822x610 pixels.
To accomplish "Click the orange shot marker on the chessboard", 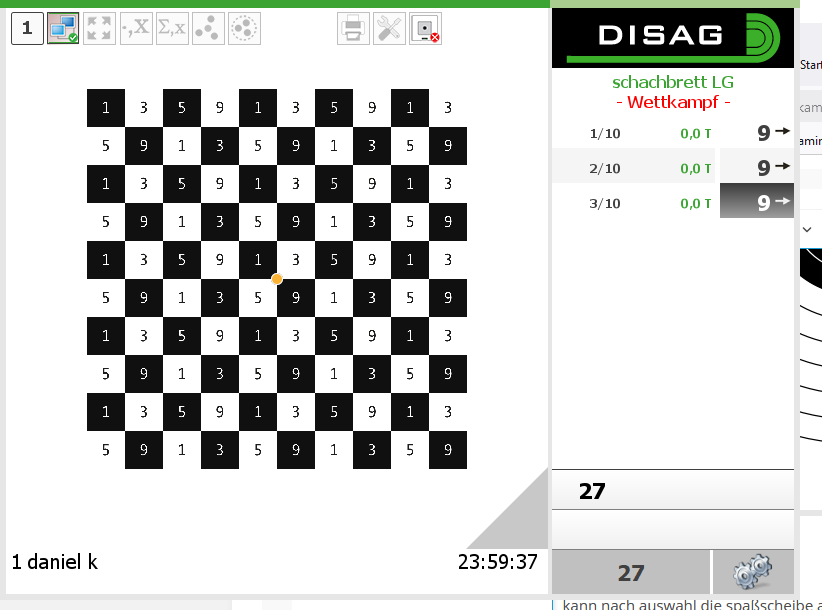I will tap(277, 279).
